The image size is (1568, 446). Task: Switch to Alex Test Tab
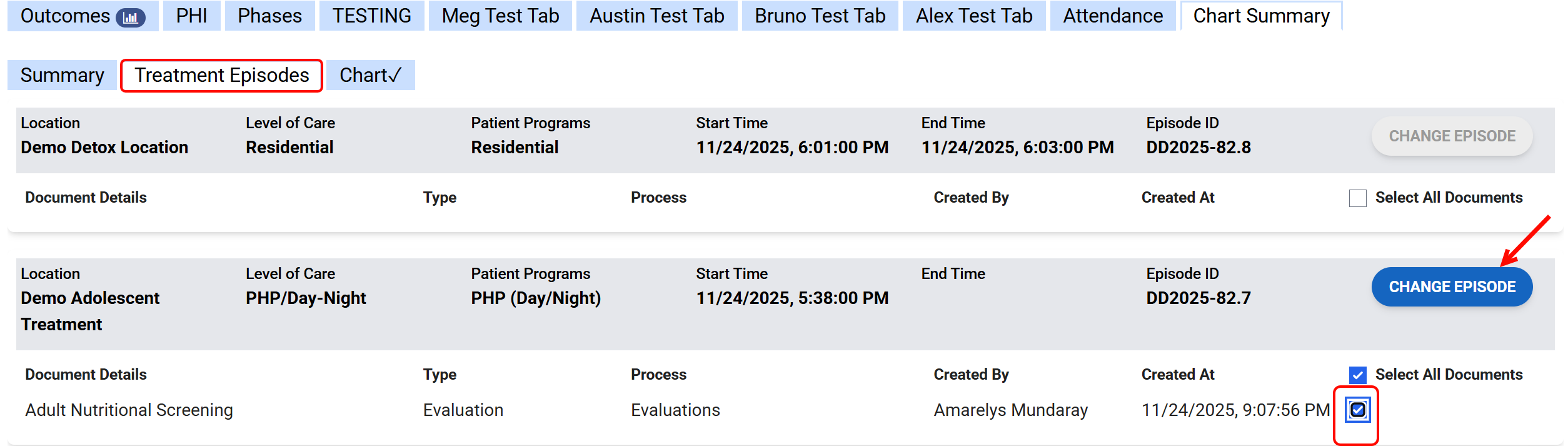click(x=974, y=16)
